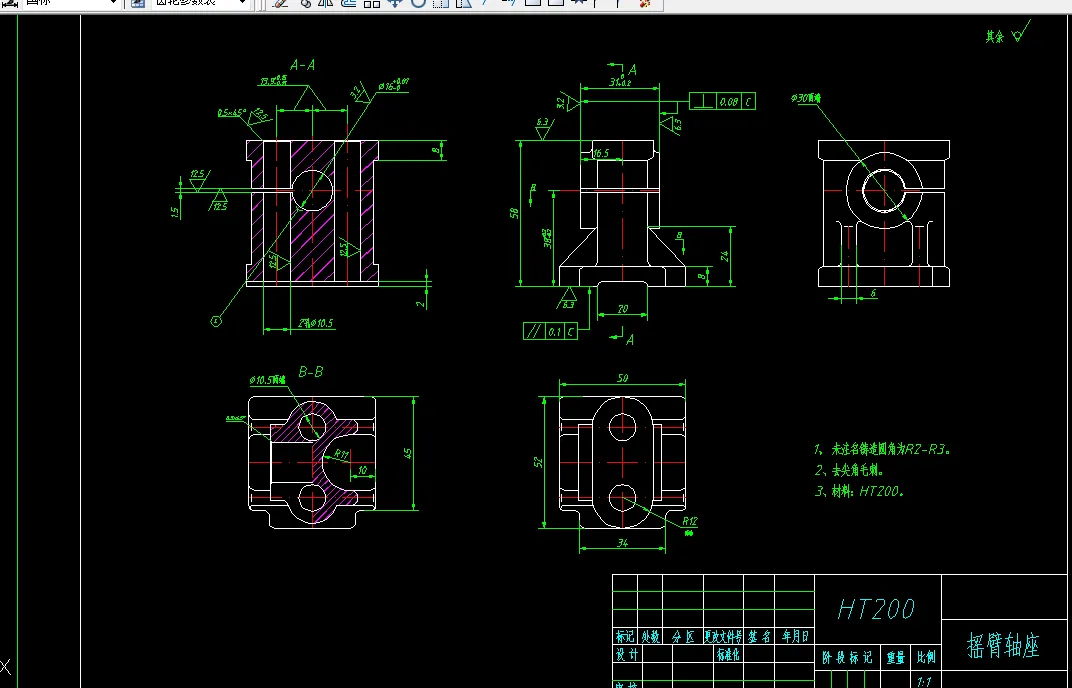Click the 分区 cell in title block
The width and height of the screenshot is (1072, 688).
[x=683, y=637]
